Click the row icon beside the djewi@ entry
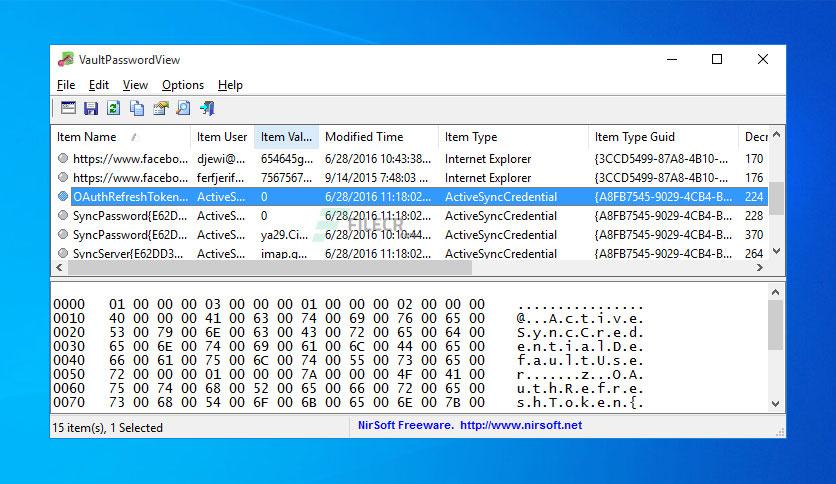The height and width of the screenshot is (484, 836). point(63,158)
